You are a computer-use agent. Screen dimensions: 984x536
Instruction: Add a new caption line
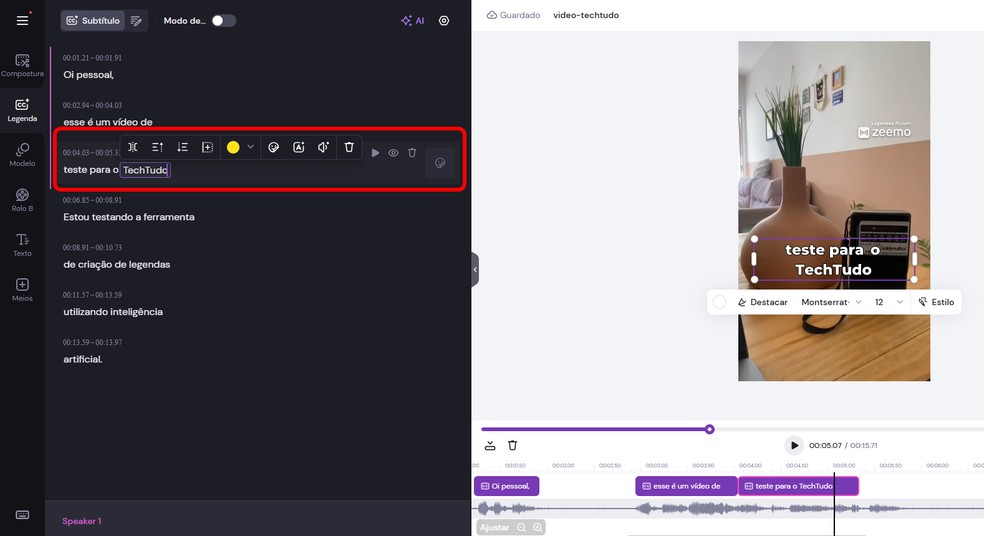point(207,147)
